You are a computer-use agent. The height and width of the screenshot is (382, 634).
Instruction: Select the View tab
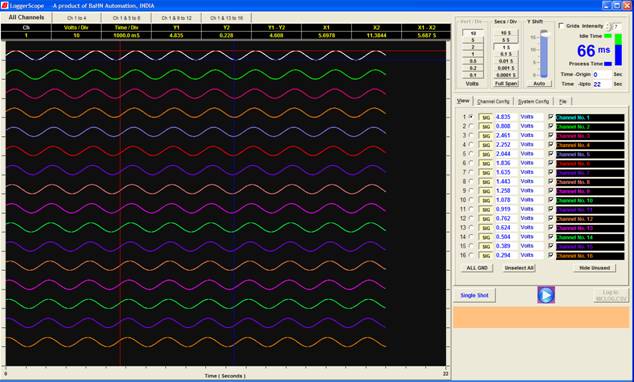463,101
